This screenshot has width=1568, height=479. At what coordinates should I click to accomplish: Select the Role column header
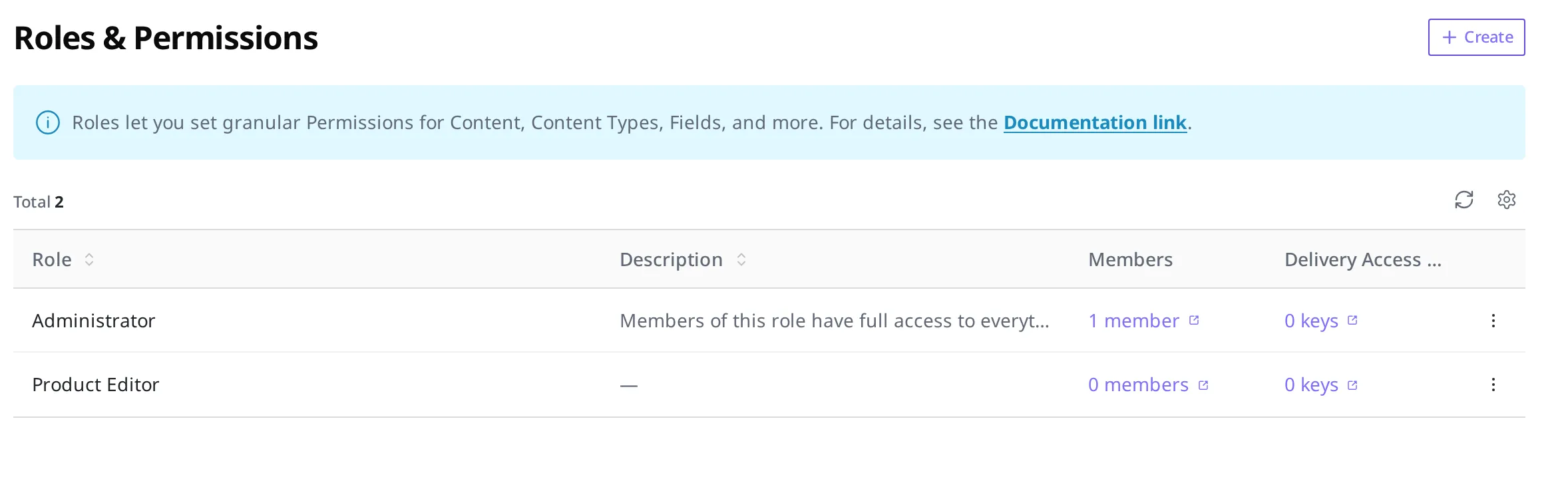(52, 259)
